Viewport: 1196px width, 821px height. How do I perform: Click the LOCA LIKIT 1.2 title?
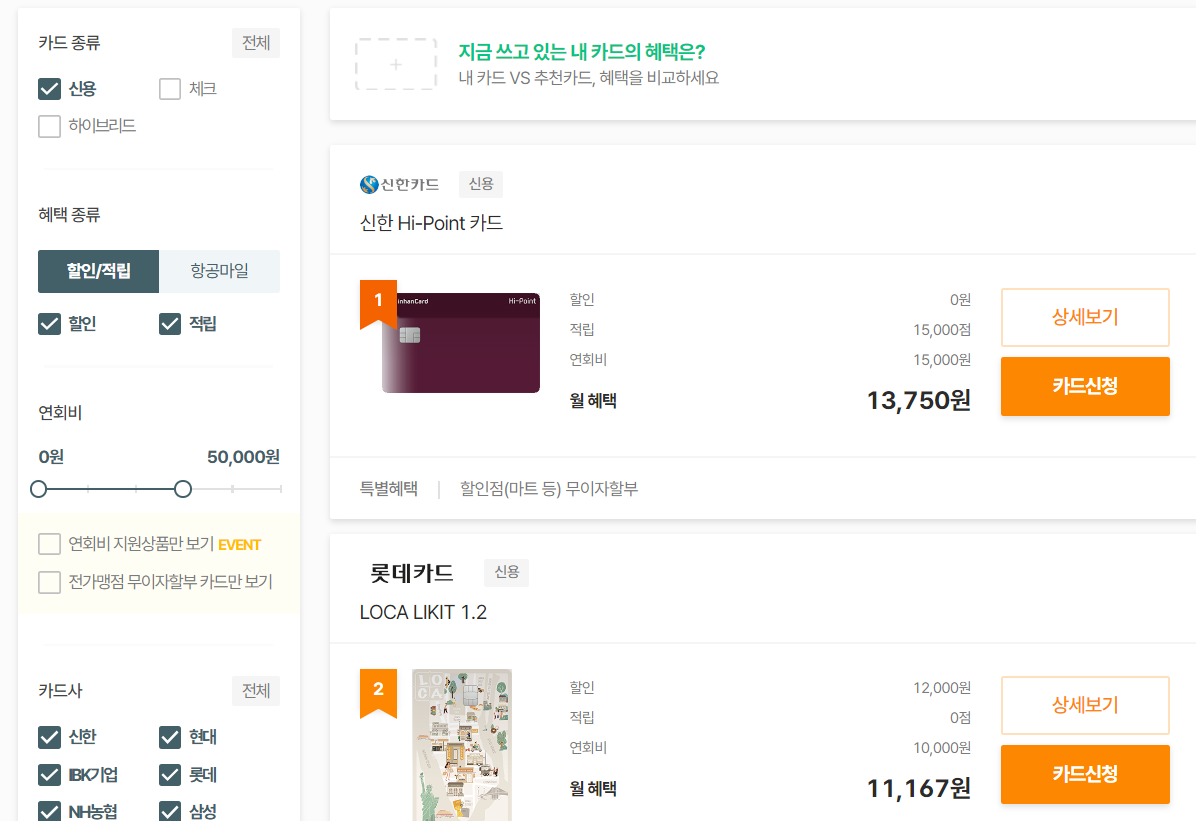coord(423,613)
